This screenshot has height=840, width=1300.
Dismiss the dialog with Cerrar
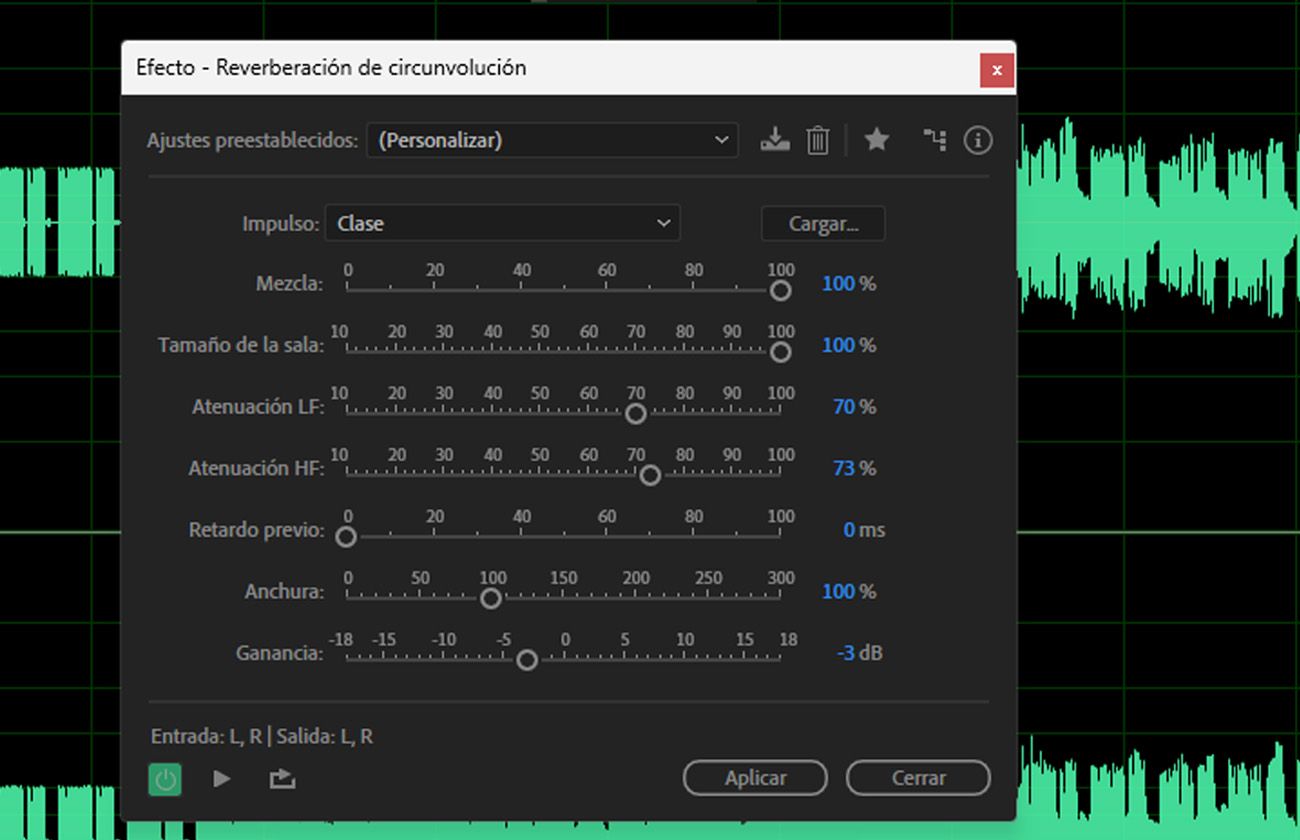click(x=917, y=778)
